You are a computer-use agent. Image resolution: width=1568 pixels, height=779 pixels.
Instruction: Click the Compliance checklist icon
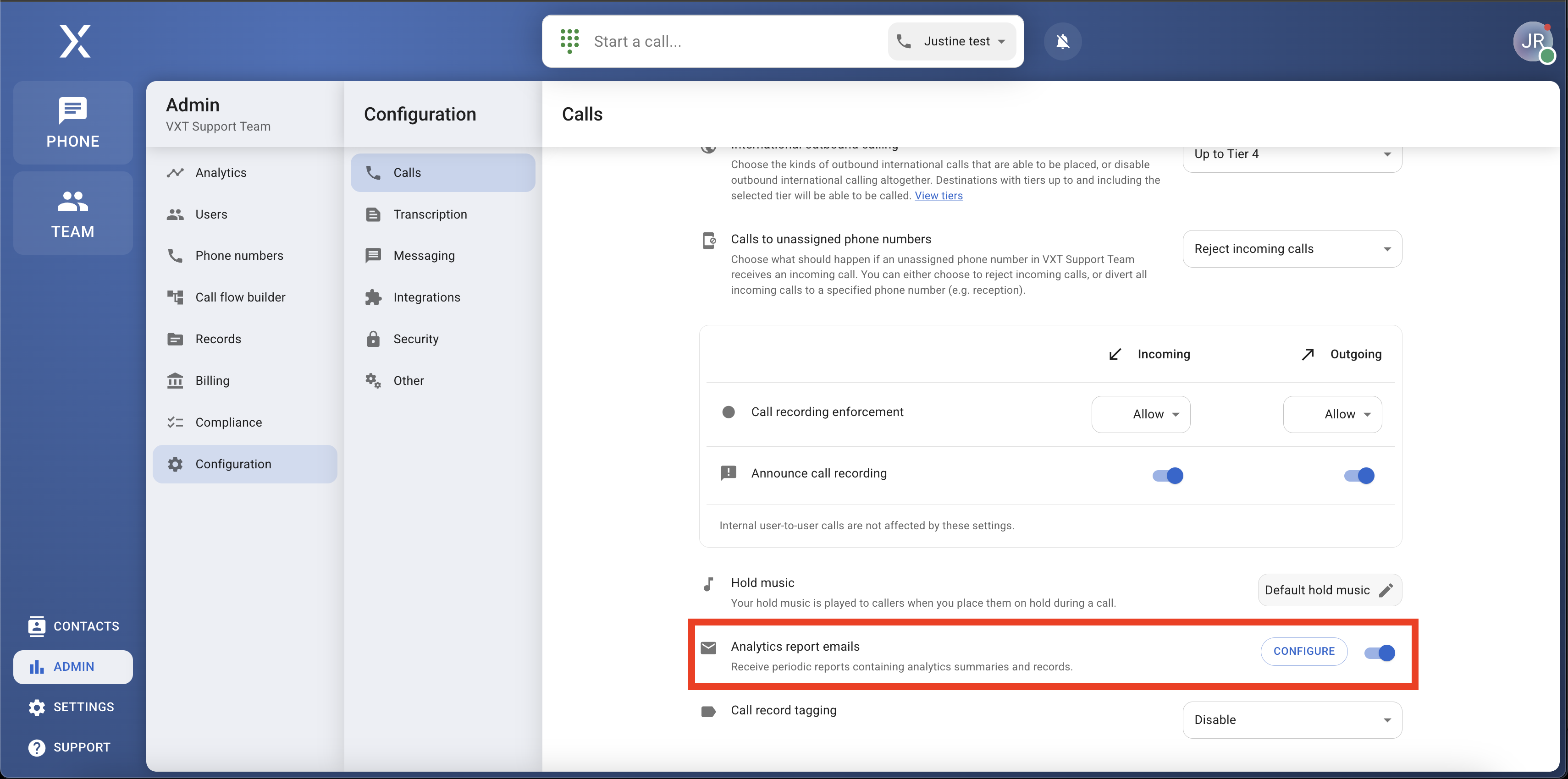[175, 422]
